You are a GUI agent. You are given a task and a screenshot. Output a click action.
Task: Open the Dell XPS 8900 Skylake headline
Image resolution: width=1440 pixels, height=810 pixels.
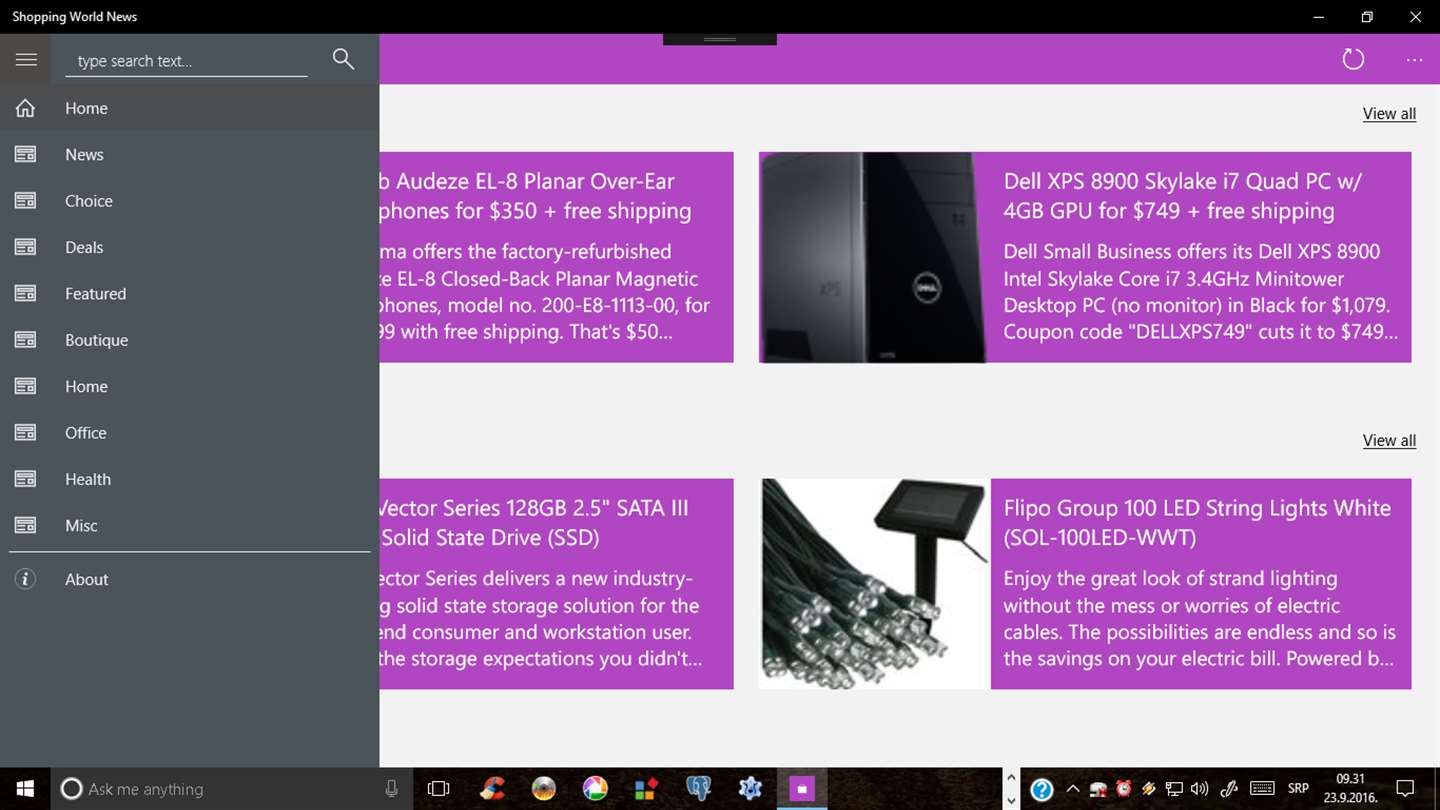1183,196
